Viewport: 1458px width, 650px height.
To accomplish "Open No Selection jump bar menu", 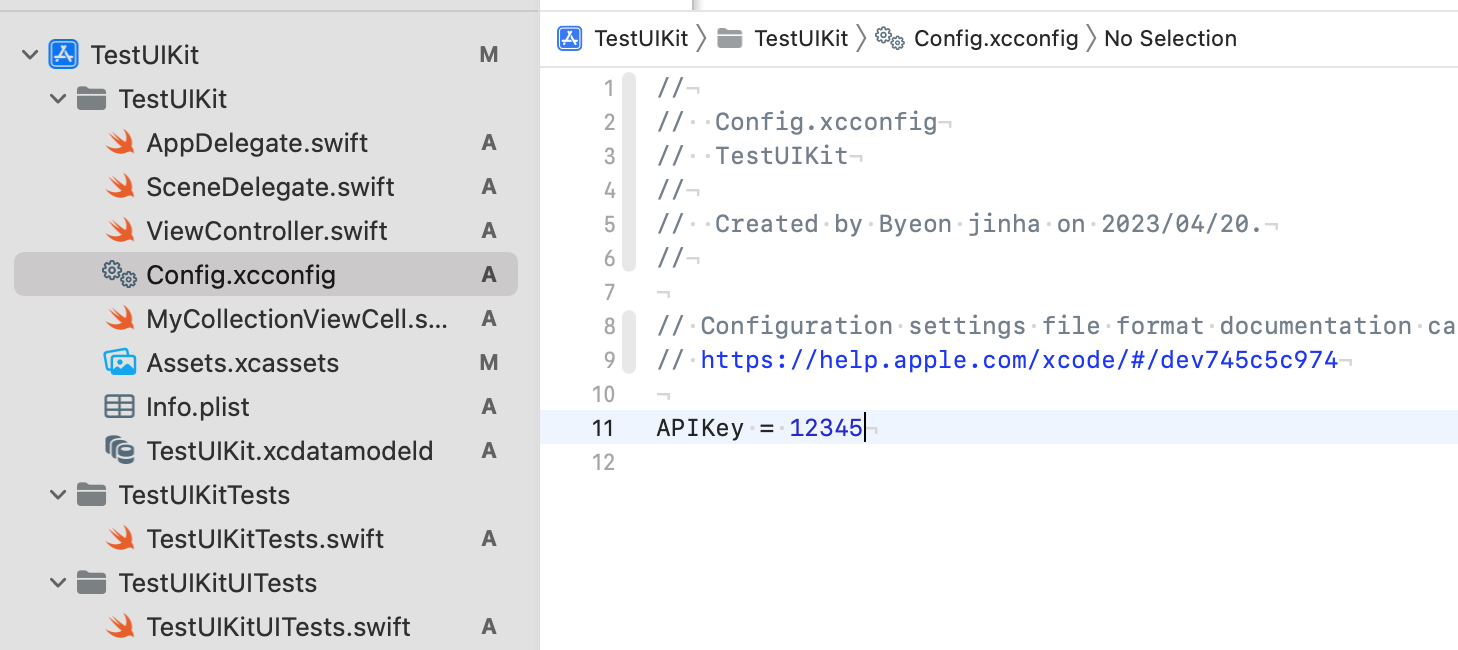I will point(1170,39).
